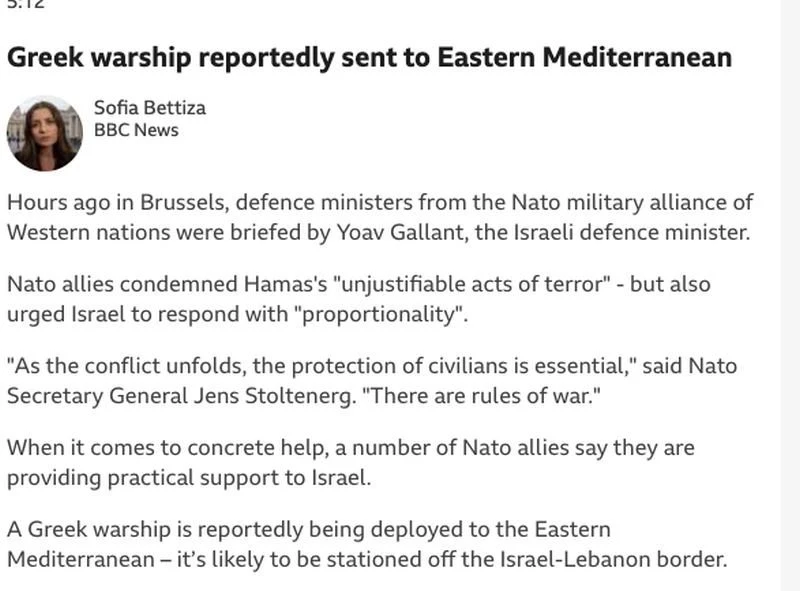Select the author name Sofia Bettiza
The width and height of the screenshot is (800, 591).
(149, 107)
